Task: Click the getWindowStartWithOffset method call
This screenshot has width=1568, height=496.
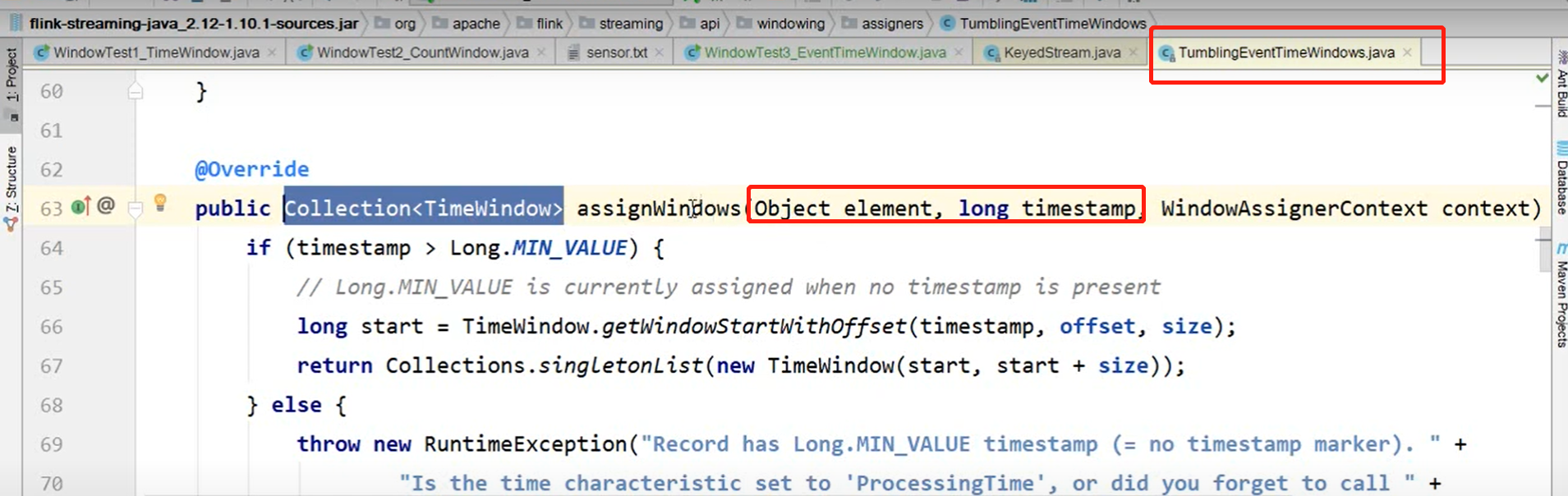Action: (x=753, y=327)
